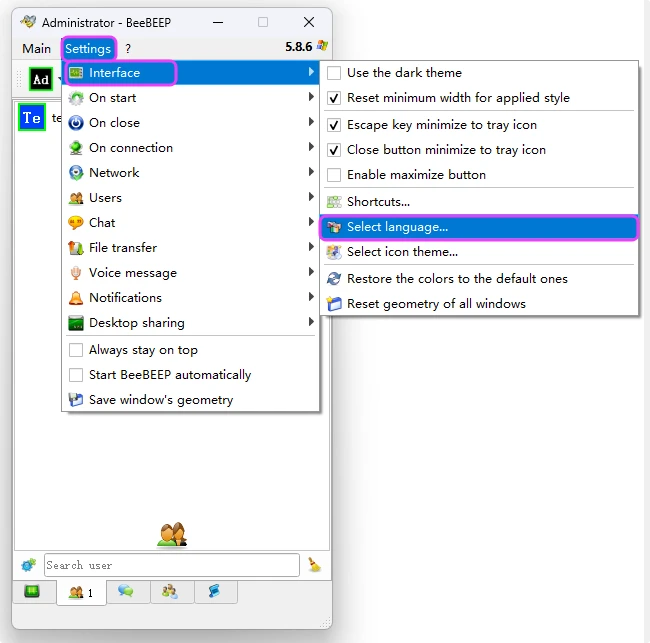Check Always stay on top
The height and width of the screenshot is (643, 650).
click(76, 350)
